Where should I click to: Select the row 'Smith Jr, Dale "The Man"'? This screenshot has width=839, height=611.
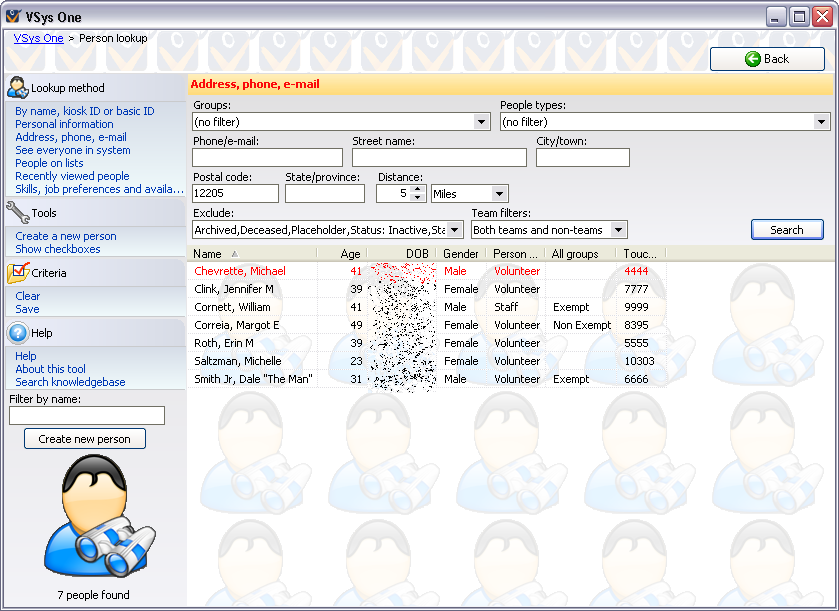click(427, 379)
